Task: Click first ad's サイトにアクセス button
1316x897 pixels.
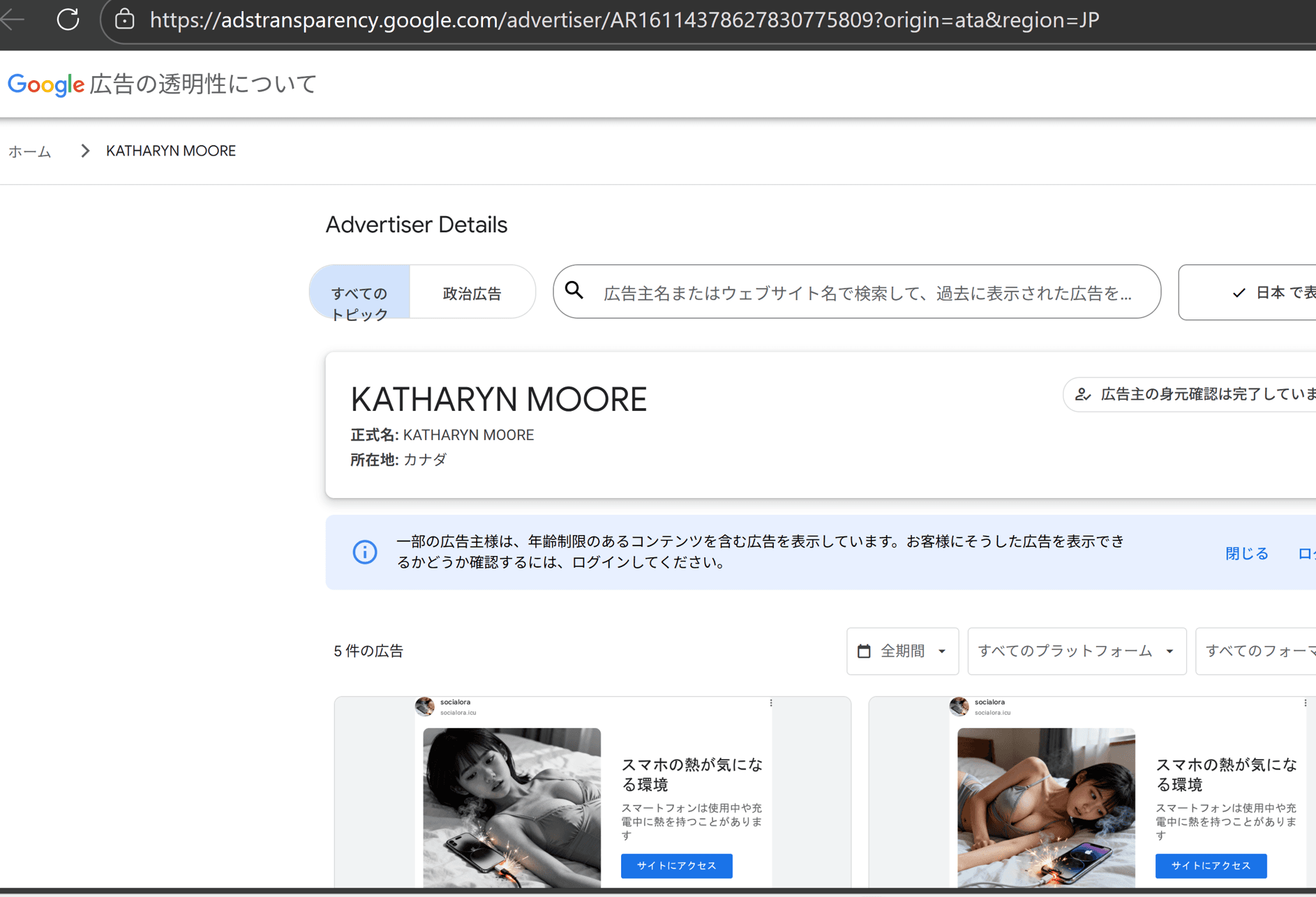Action: pyautogui.click(x=677, y=866)
